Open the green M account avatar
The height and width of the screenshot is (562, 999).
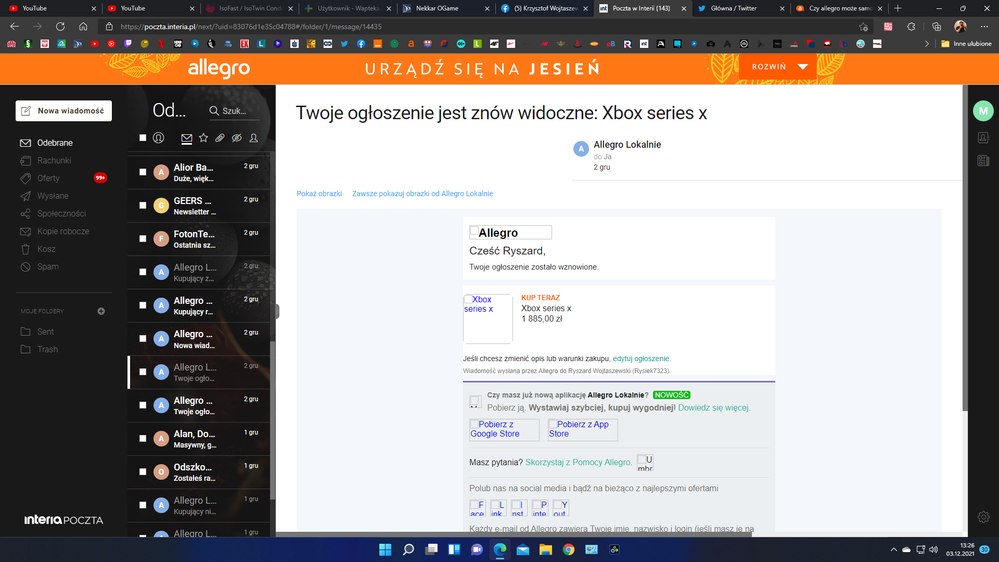coord(983,111)
